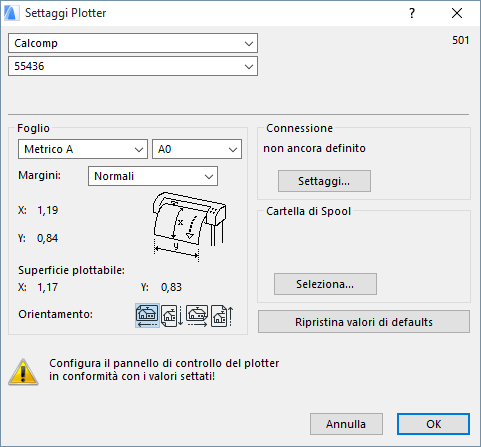Open the Normali margins dropdown
Image resolution: width=481 pixels, height=447 pixels.
click(x=153, y=176)
